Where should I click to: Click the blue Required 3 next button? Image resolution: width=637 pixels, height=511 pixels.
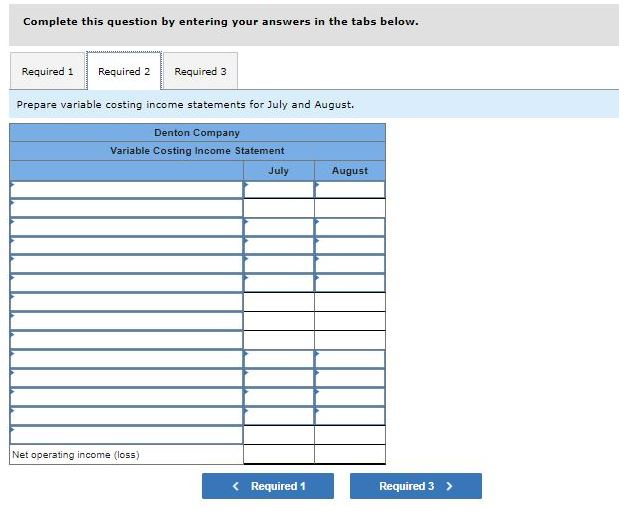click(x=416, y=486)
